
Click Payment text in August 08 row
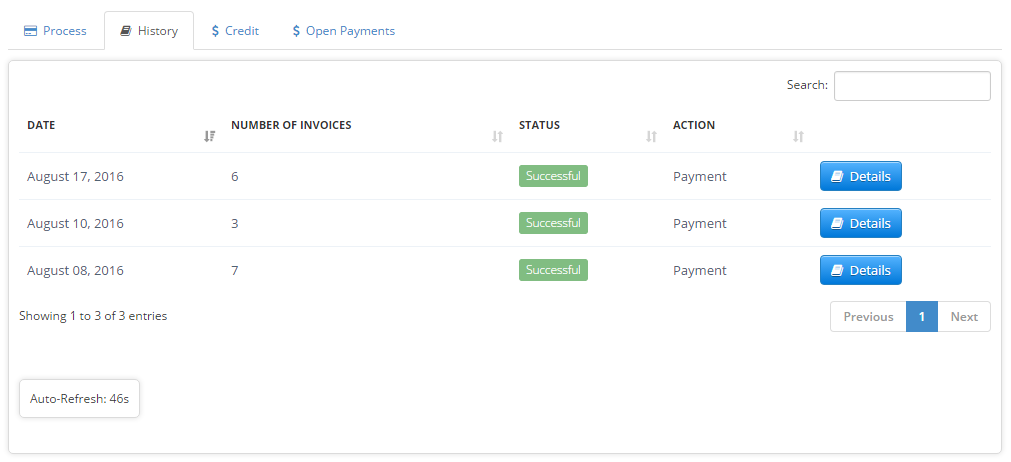[700, 271]
